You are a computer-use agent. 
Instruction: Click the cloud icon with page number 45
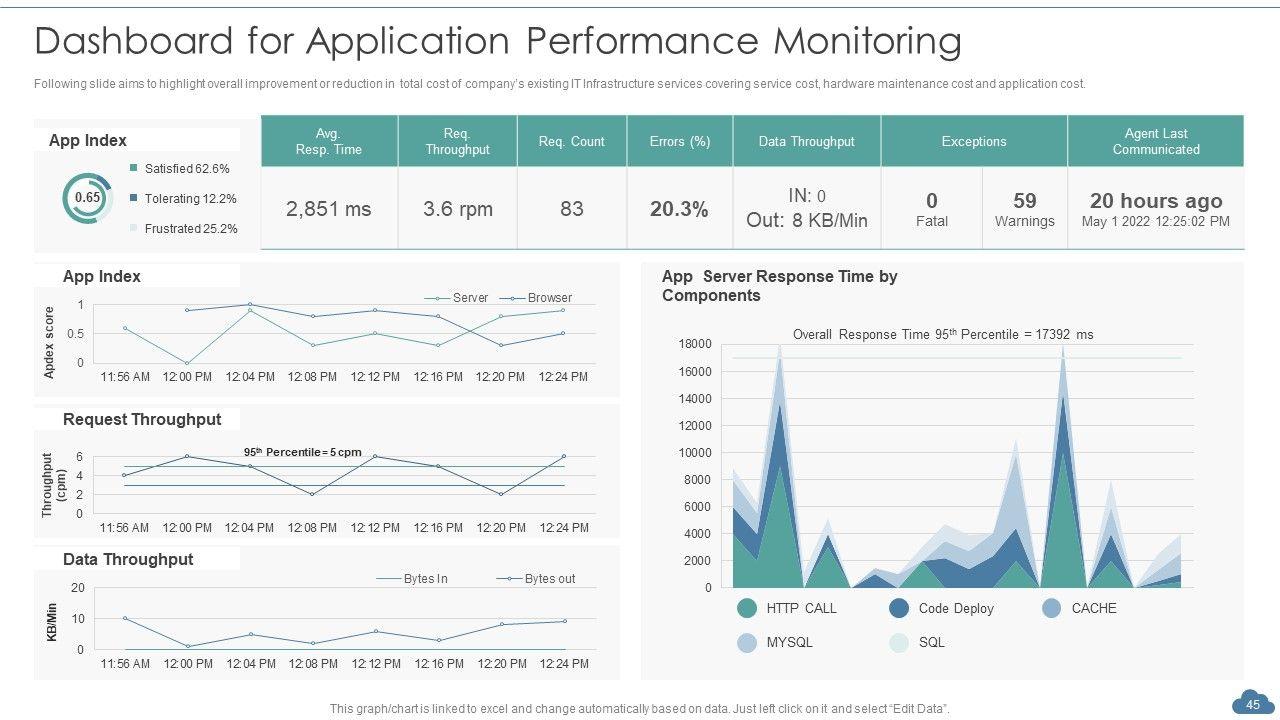(x=1252, y=704)
